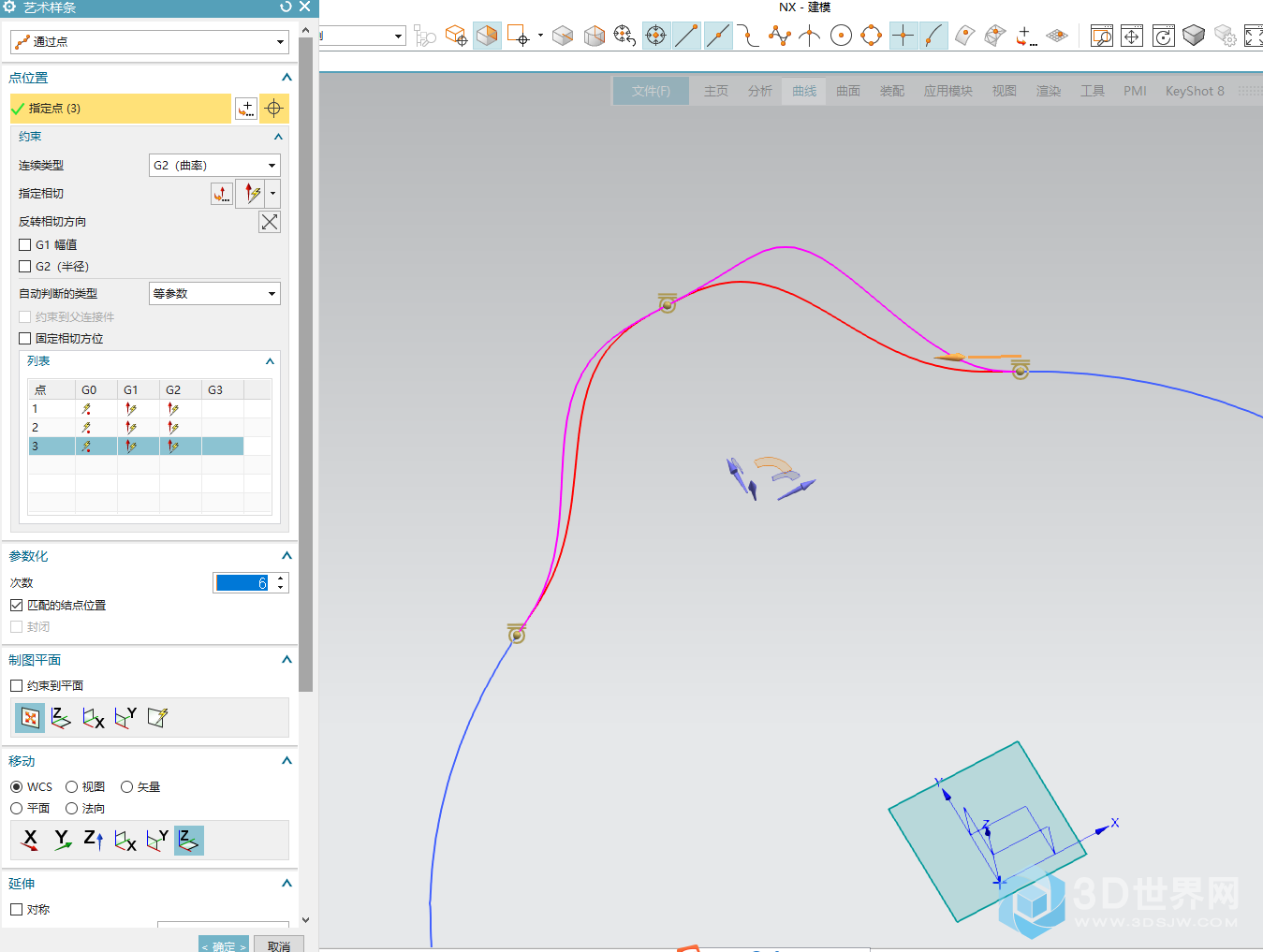This screenshot has width=1263, height=952.
Task: Click the dialog vertical scrollbar thumb
Action: coord(306,365)
